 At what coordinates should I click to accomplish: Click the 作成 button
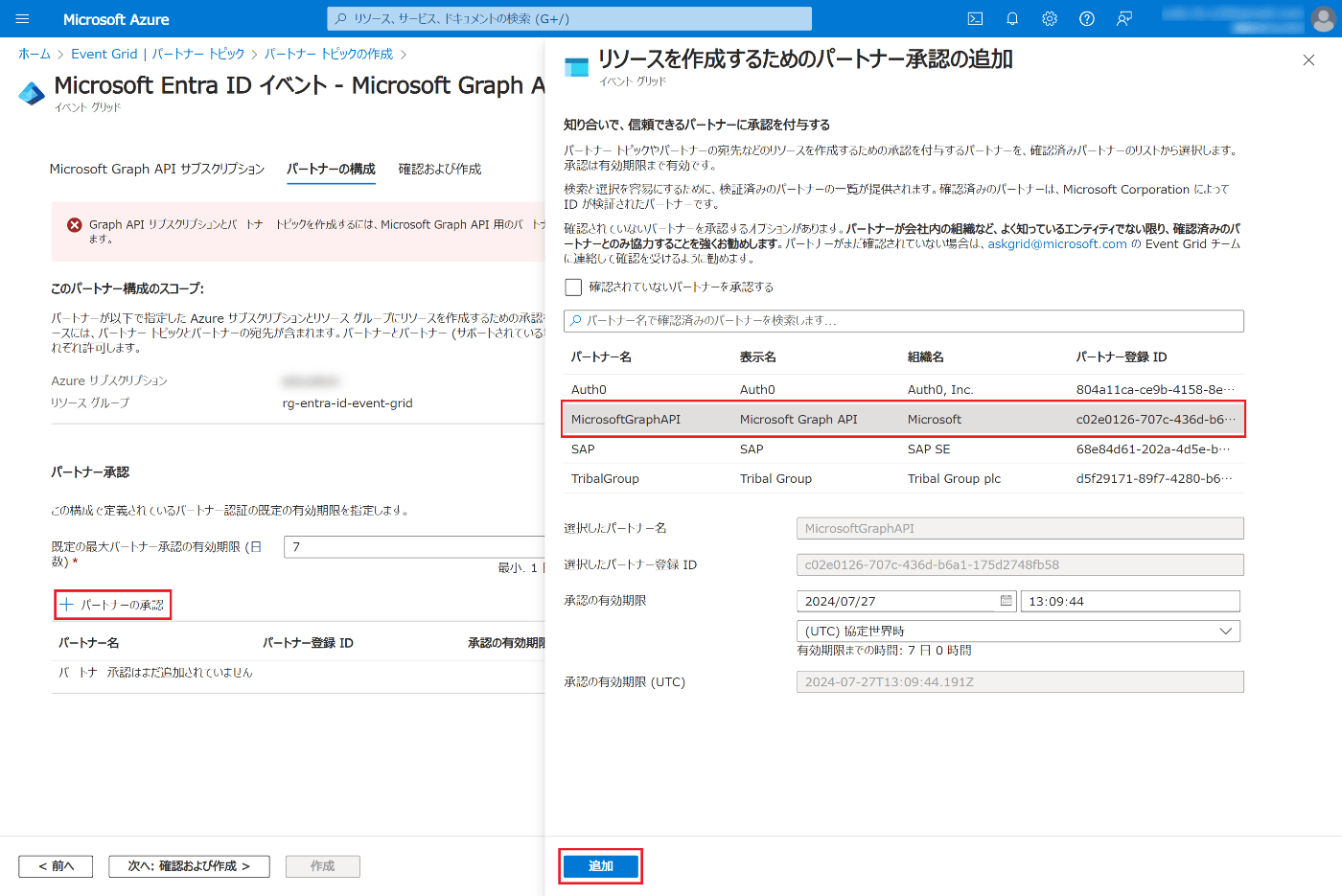pyautogui.click(x=323, y=866)
